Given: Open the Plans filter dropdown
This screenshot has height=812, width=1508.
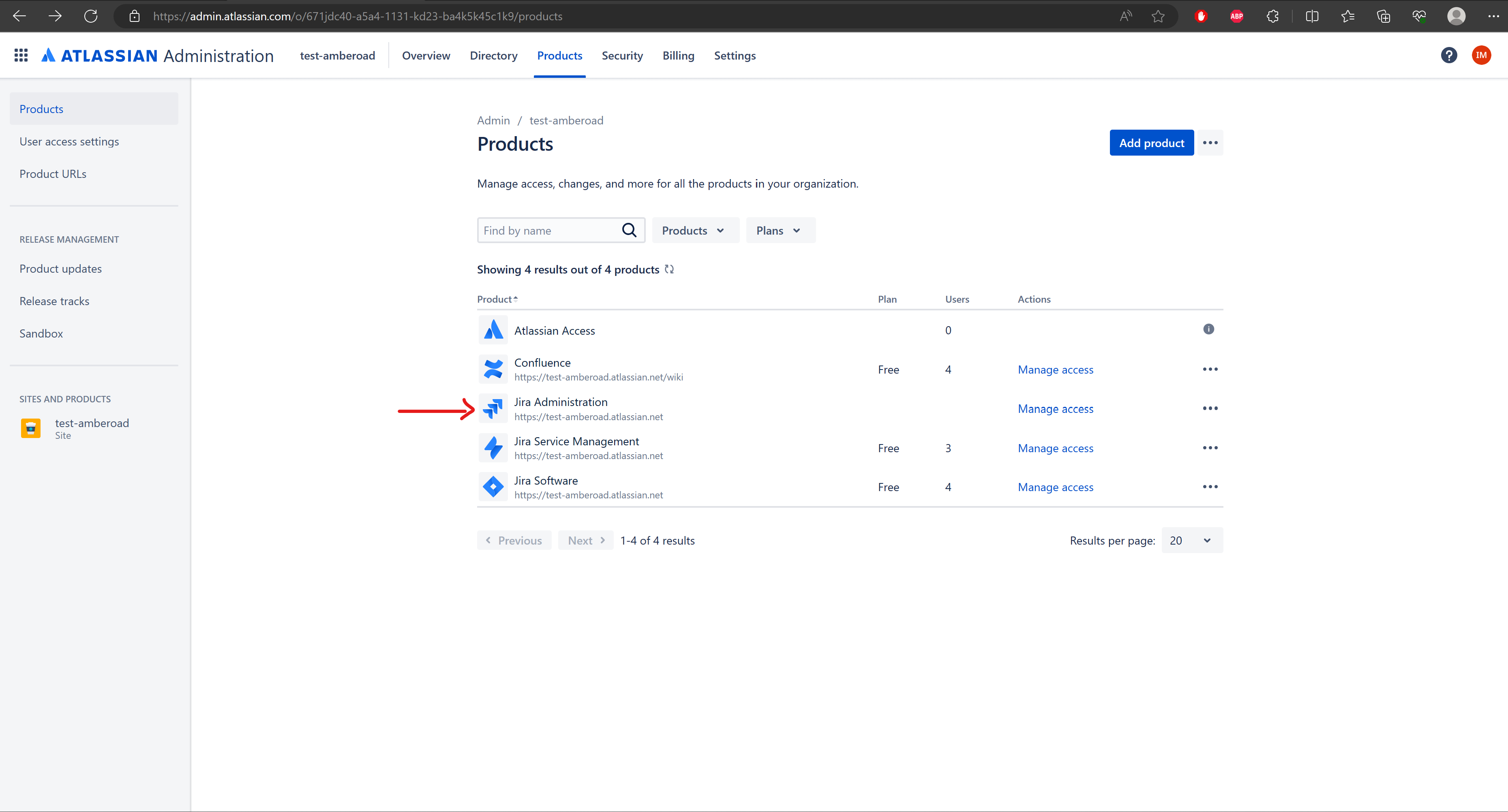Looking at the screenshot, I should (x=780, y=231).
